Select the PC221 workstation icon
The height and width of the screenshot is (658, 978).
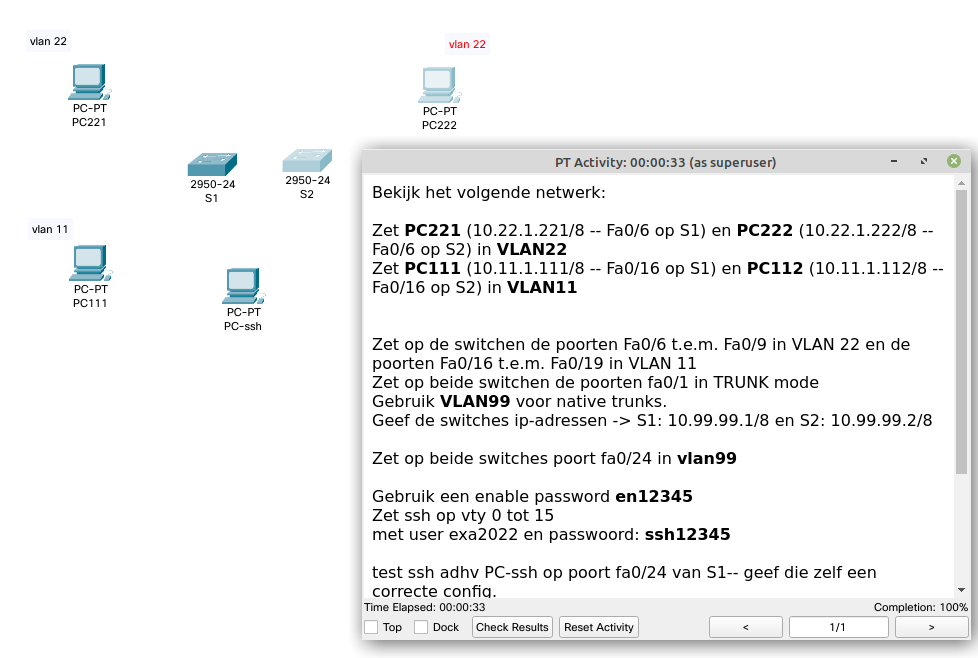click(x=89, y=82)
